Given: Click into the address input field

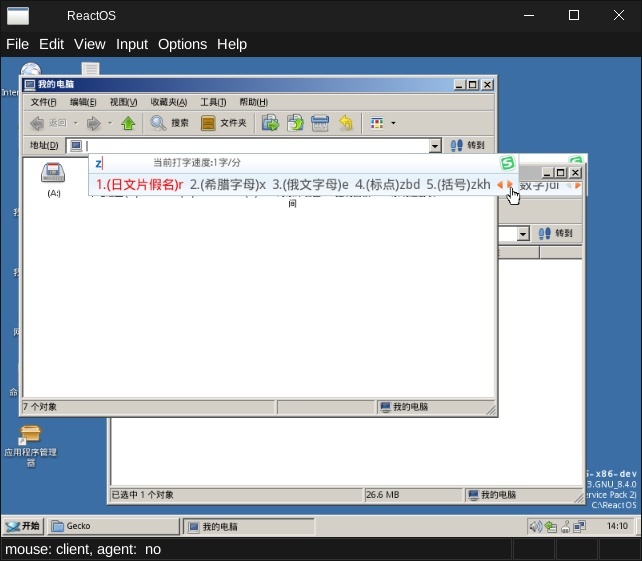Looking at the screenshot, I should coord(256,145).
